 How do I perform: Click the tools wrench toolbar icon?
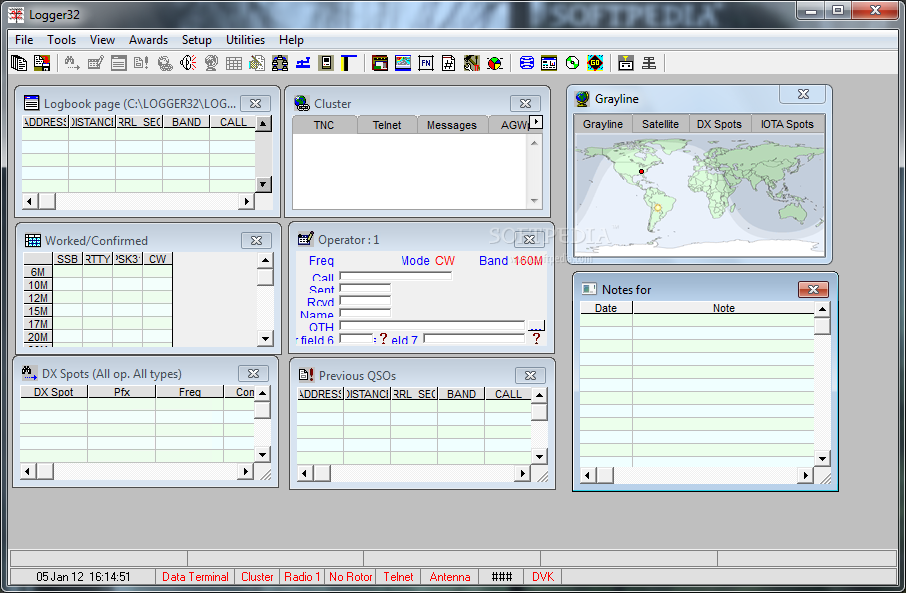click(471, 63)
